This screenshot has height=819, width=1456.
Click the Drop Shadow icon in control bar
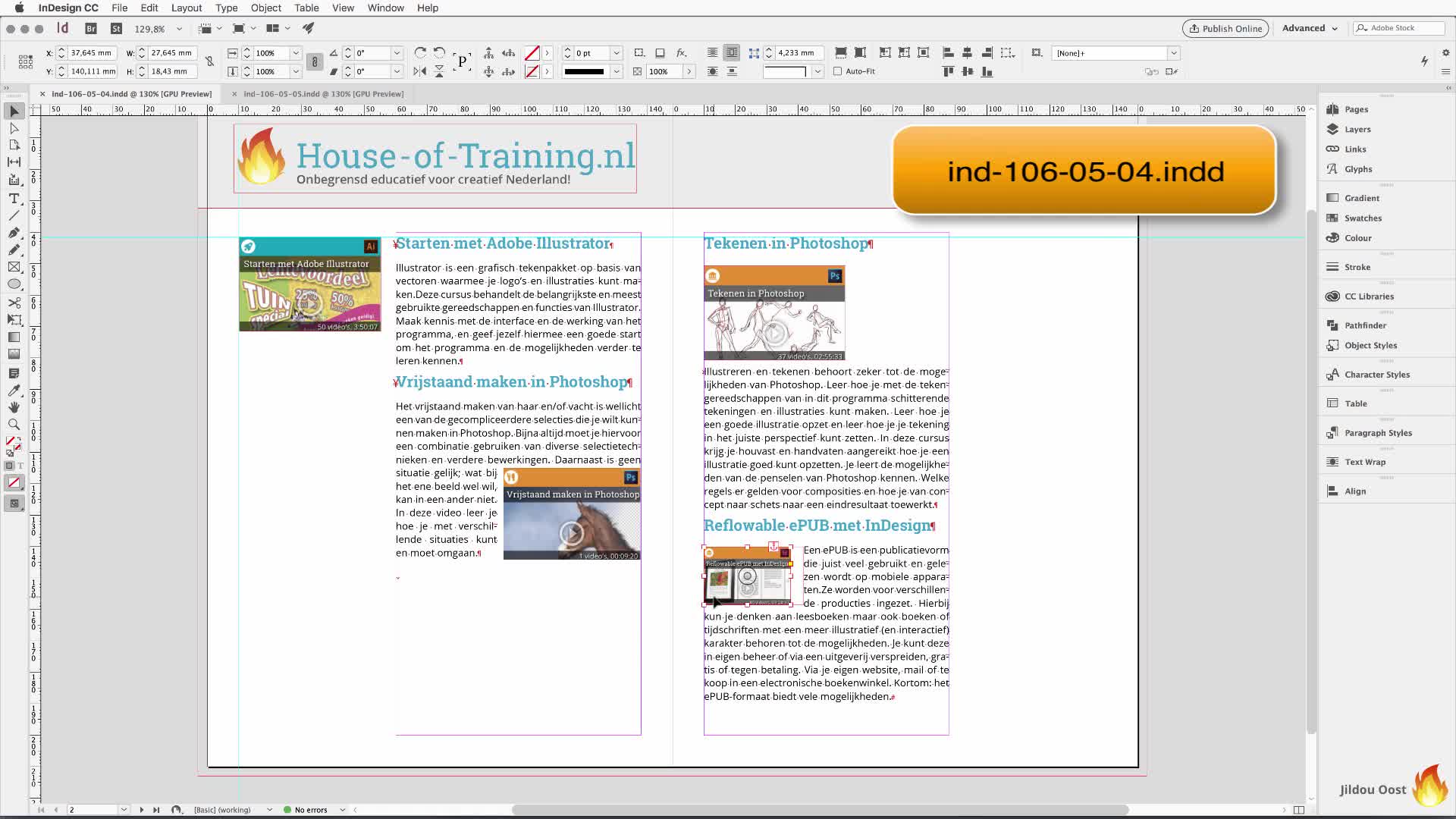pyautogui.click(x=660, y=53)
